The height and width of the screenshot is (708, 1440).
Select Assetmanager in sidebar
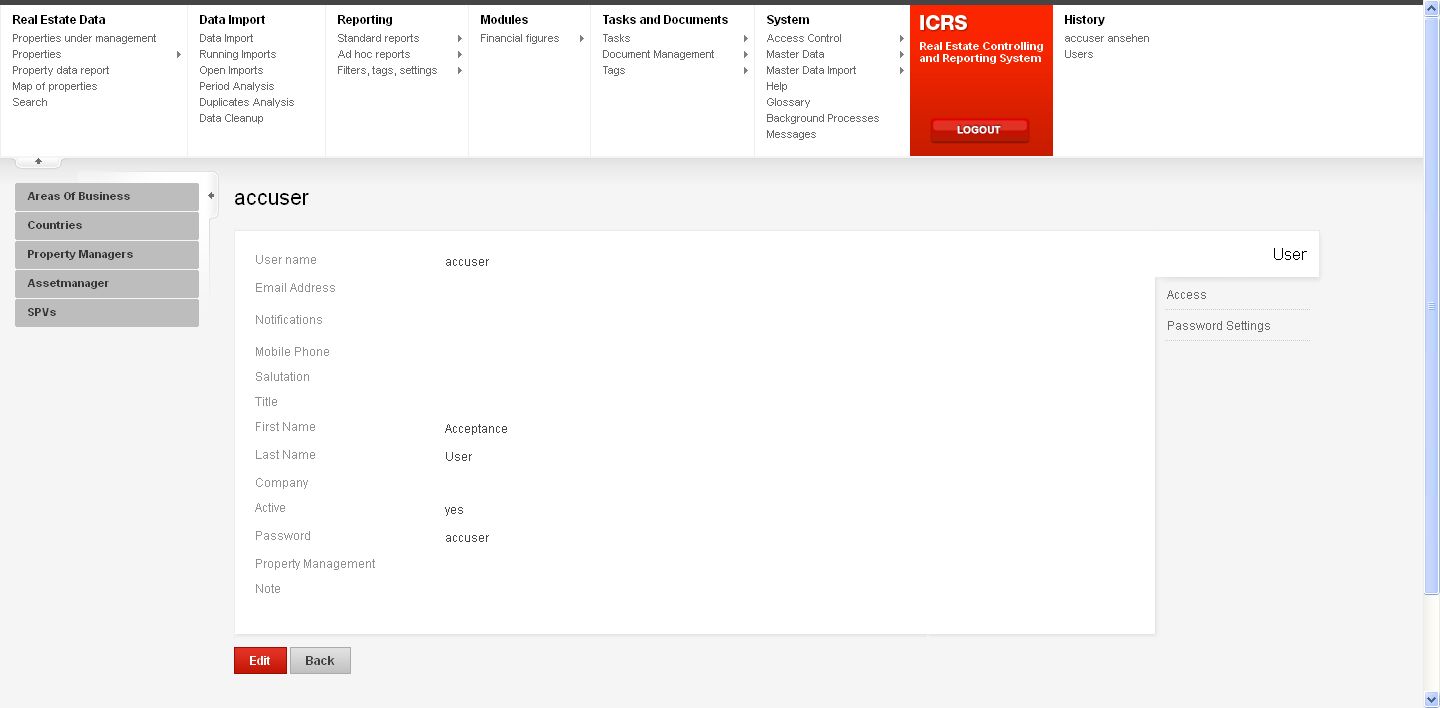point(107,283)
